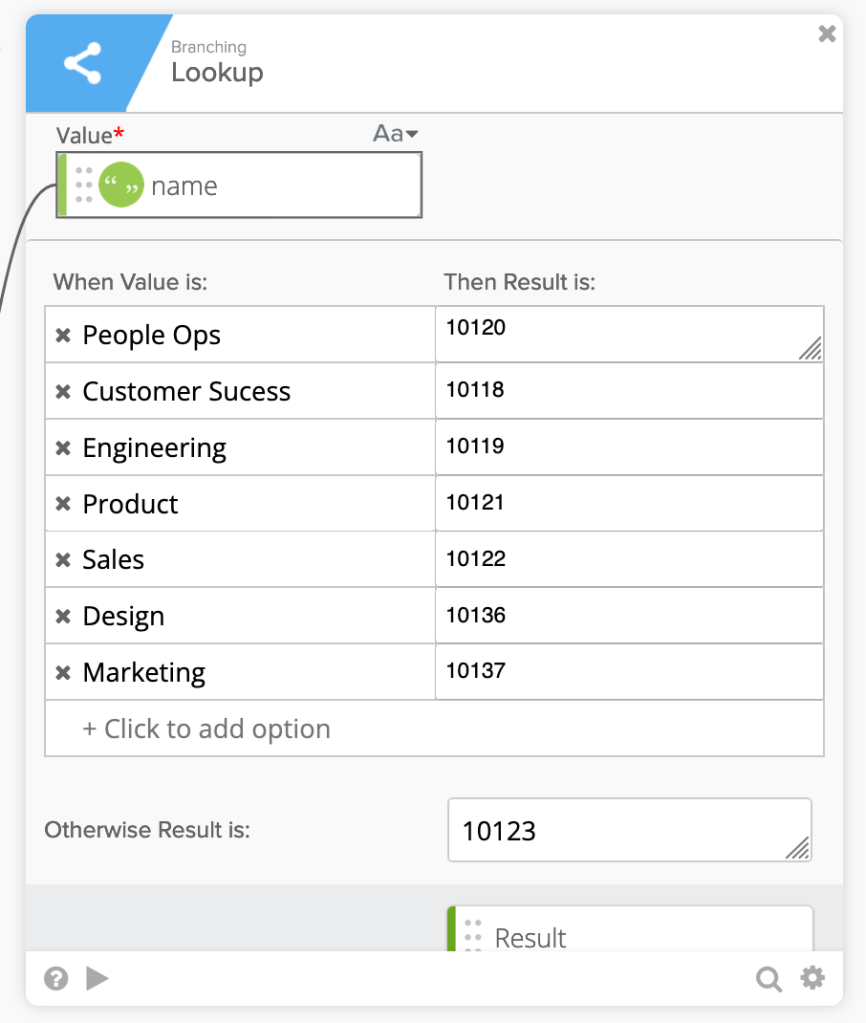Open the card settings gear icon

[x=813, y=978]
